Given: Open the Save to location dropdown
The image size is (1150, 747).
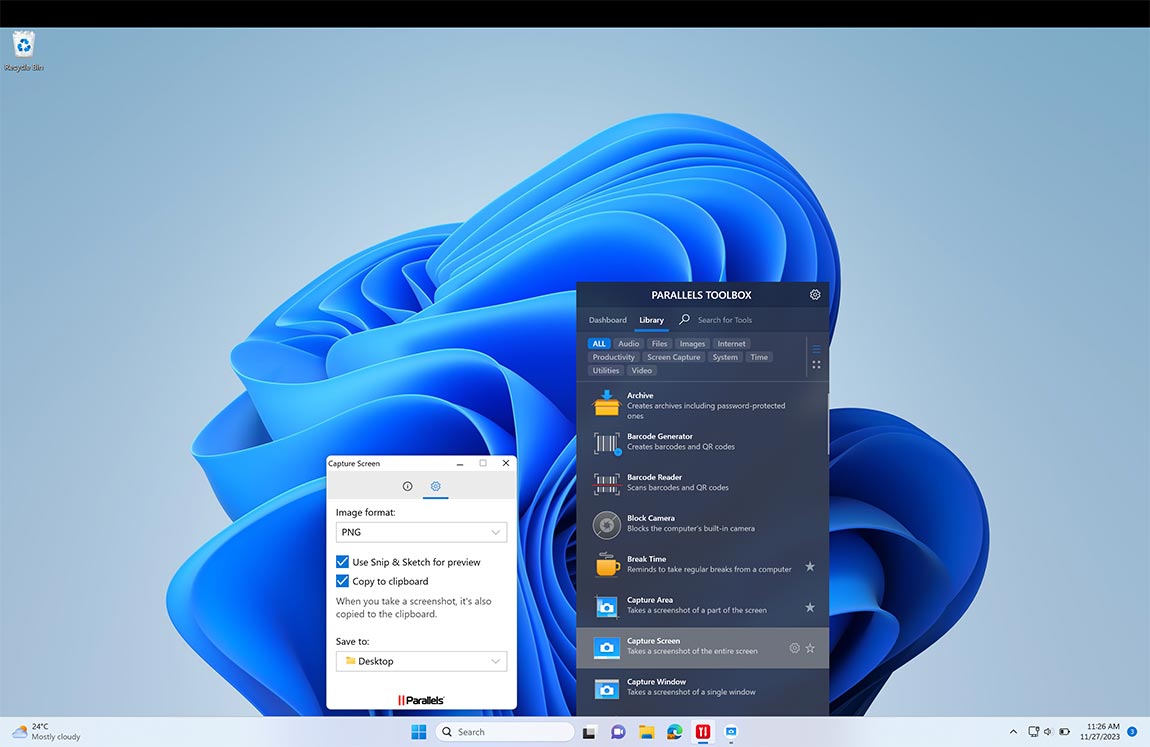Looking at the screenshot, I should [420, 661].
